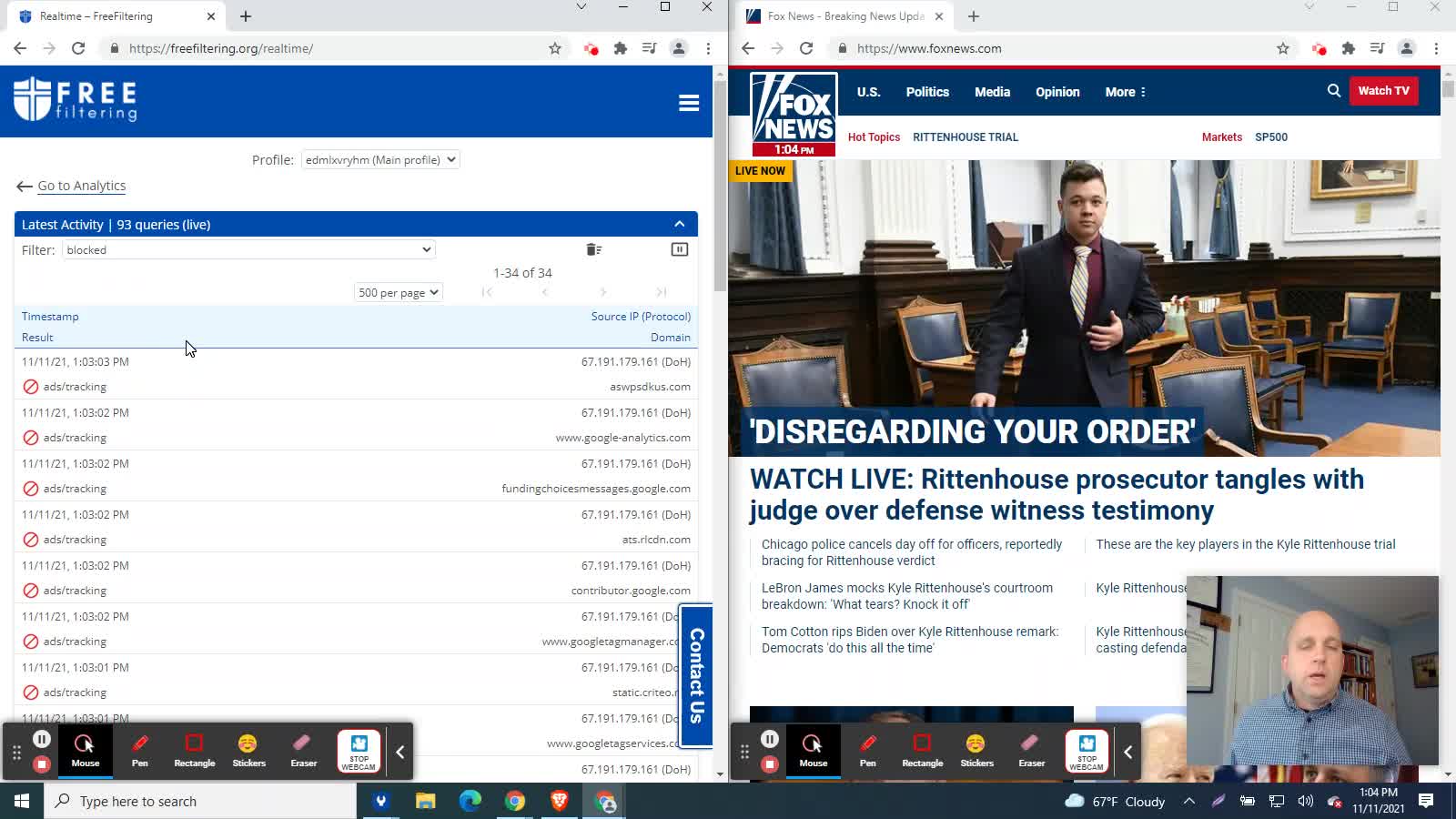Select Pen tool in left recorder toolbar
This screenshot has width=1456, height=819.
pyautogui.click(x=140, y=751)
